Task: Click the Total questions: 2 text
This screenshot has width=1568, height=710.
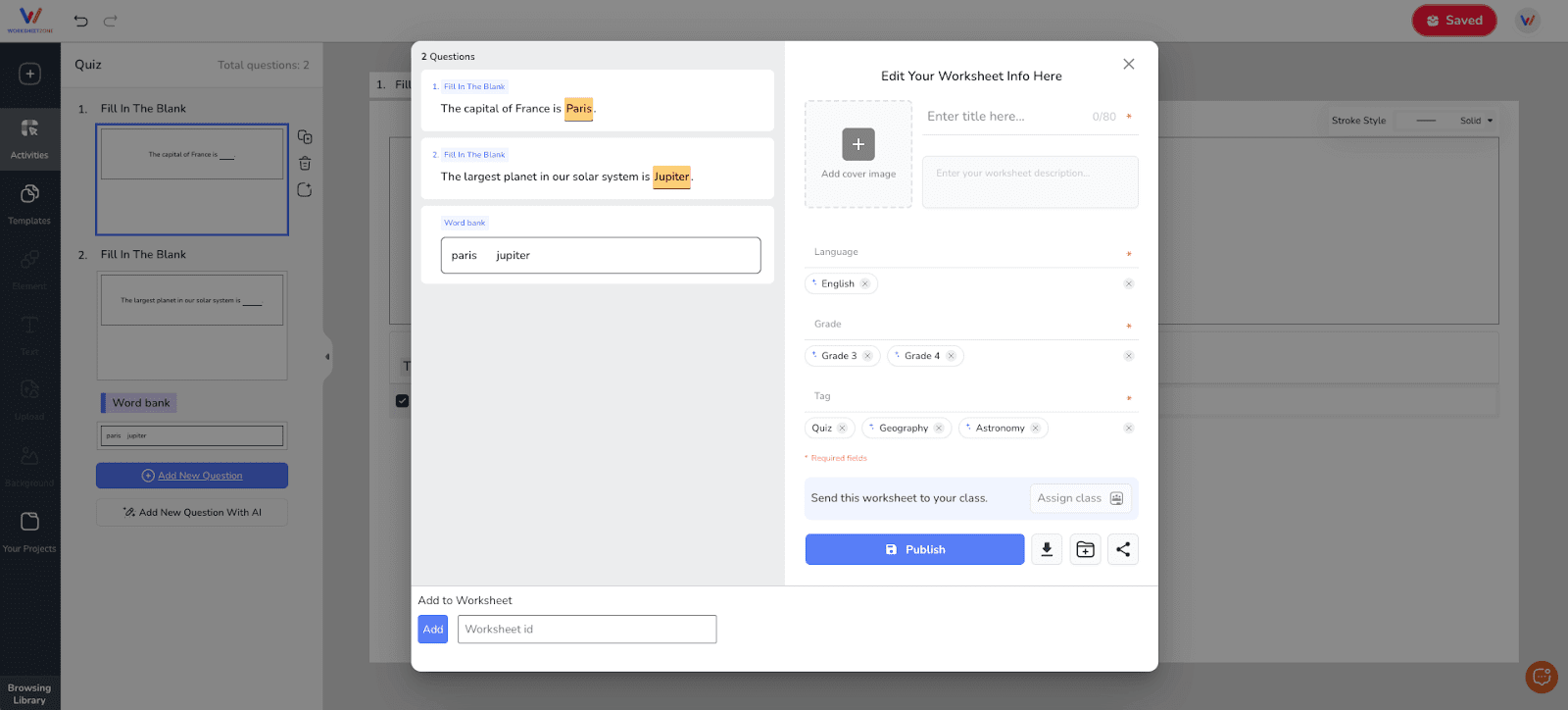Action: 263,66
